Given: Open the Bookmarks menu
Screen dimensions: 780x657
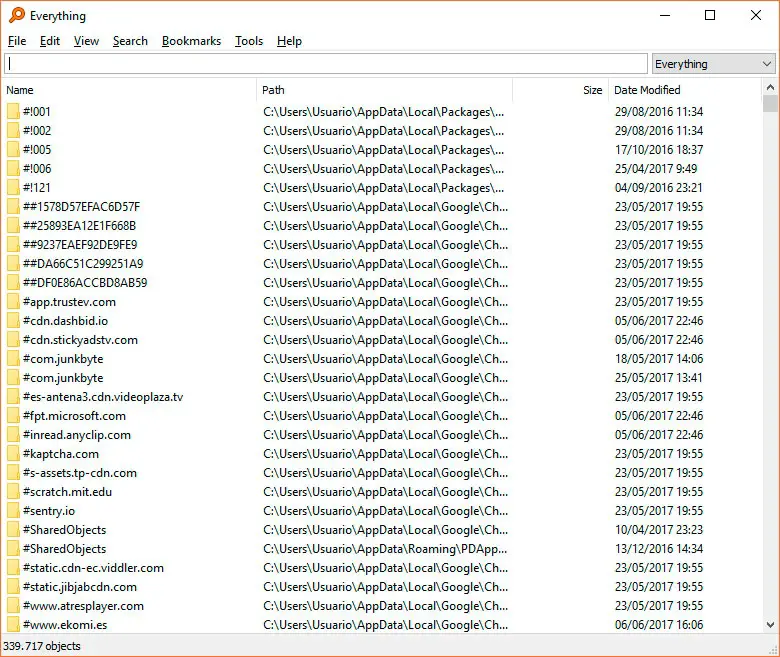Looking at the screenshot, I should (191, 41).
